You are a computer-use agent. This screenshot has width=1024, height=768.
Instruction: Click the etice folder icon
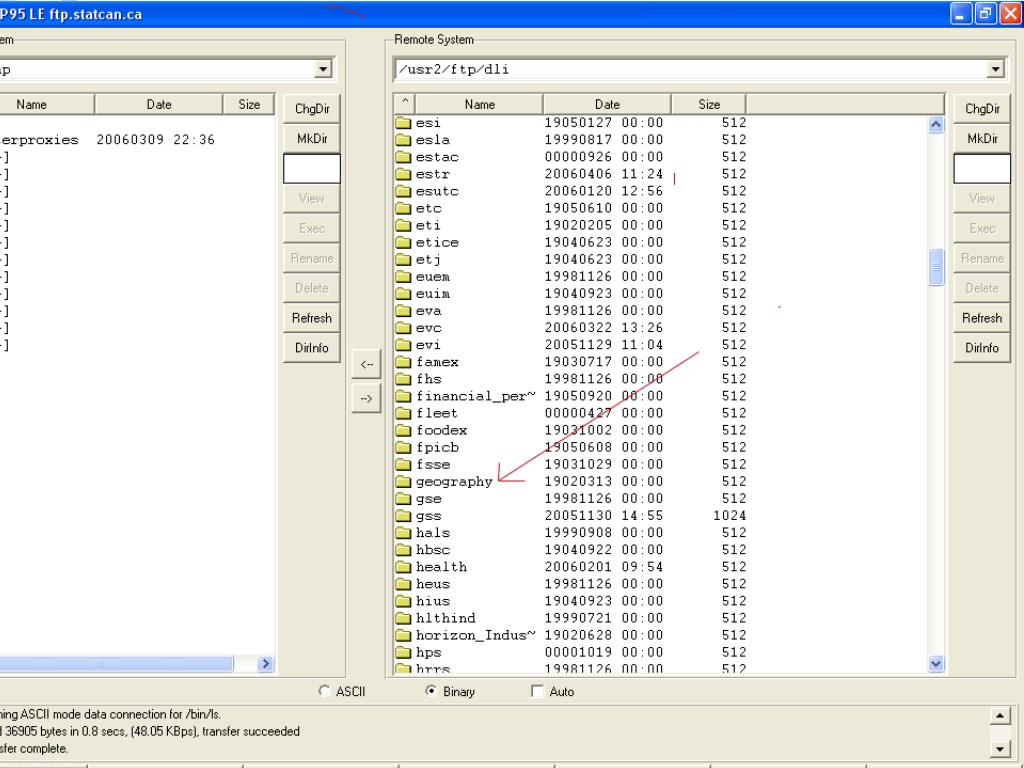(x=403, y=242)
